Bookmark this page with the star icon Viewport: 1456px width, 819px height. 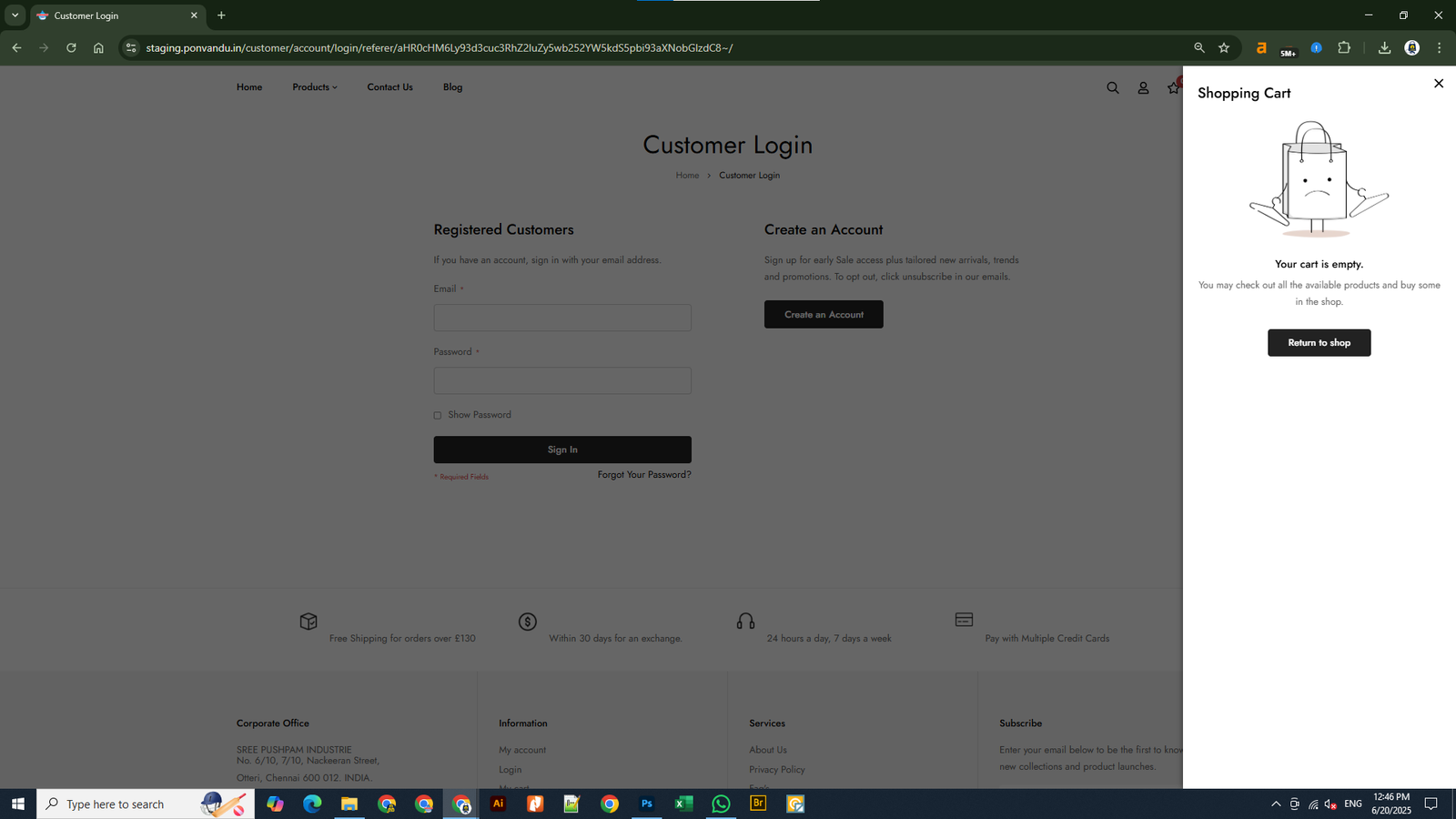1224,48
